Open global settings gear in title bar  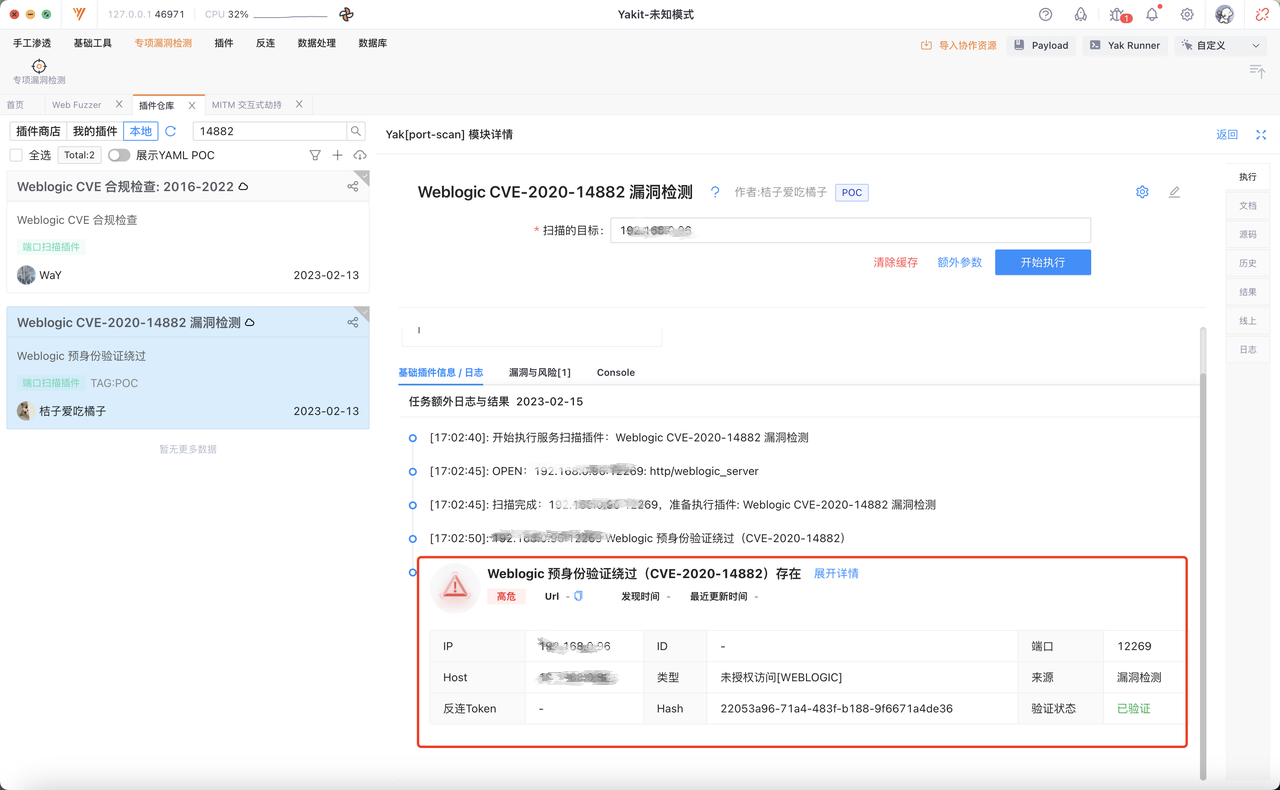pyautogui.click(x=1187, y=15)
